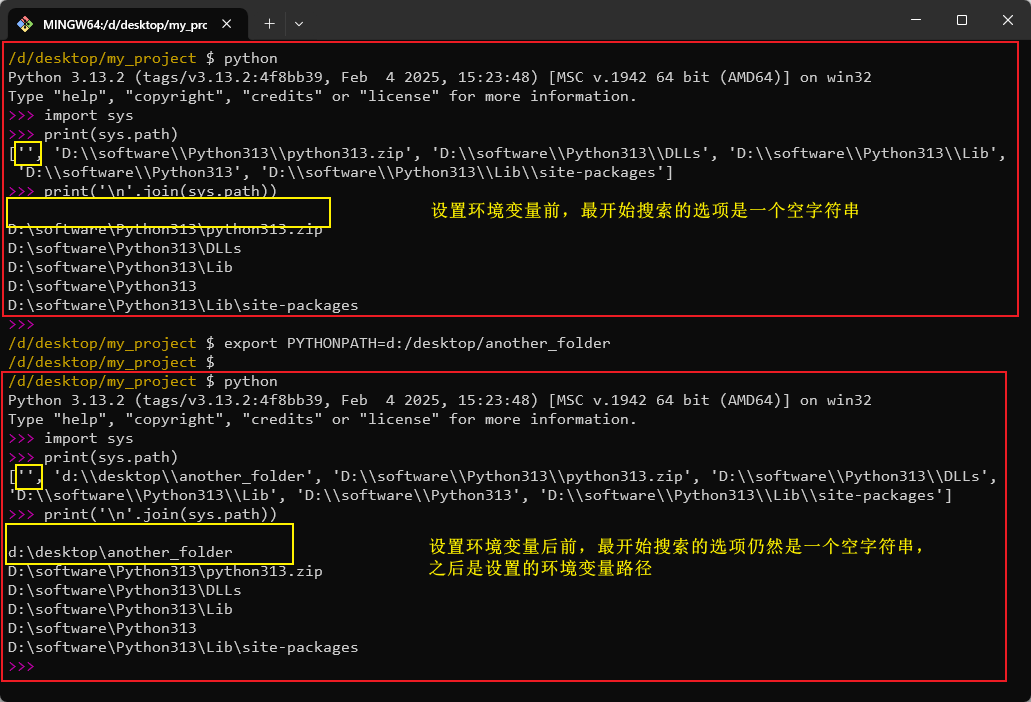The height and width of the screenshot is (702, 1031).
Task: Place cursor at the last >>> prompt
Action: click(21, 667)
